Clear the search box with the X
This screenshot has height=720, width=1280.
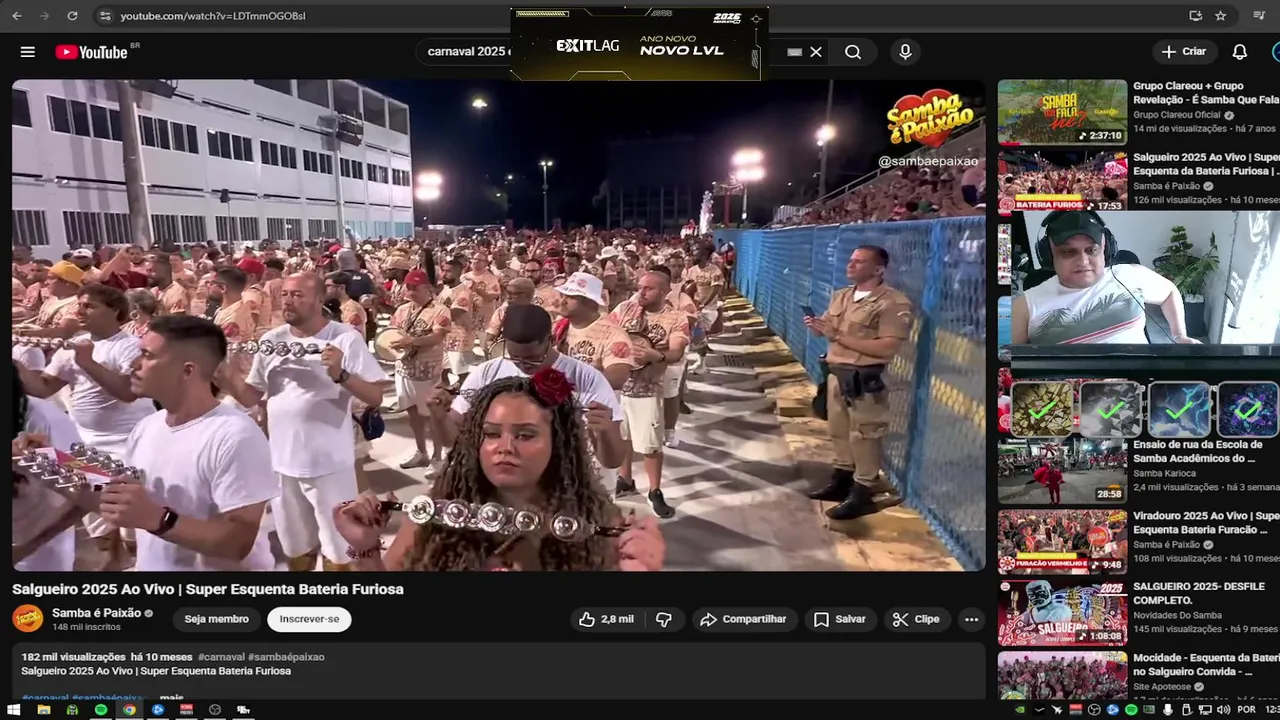(x=816, y=52)
